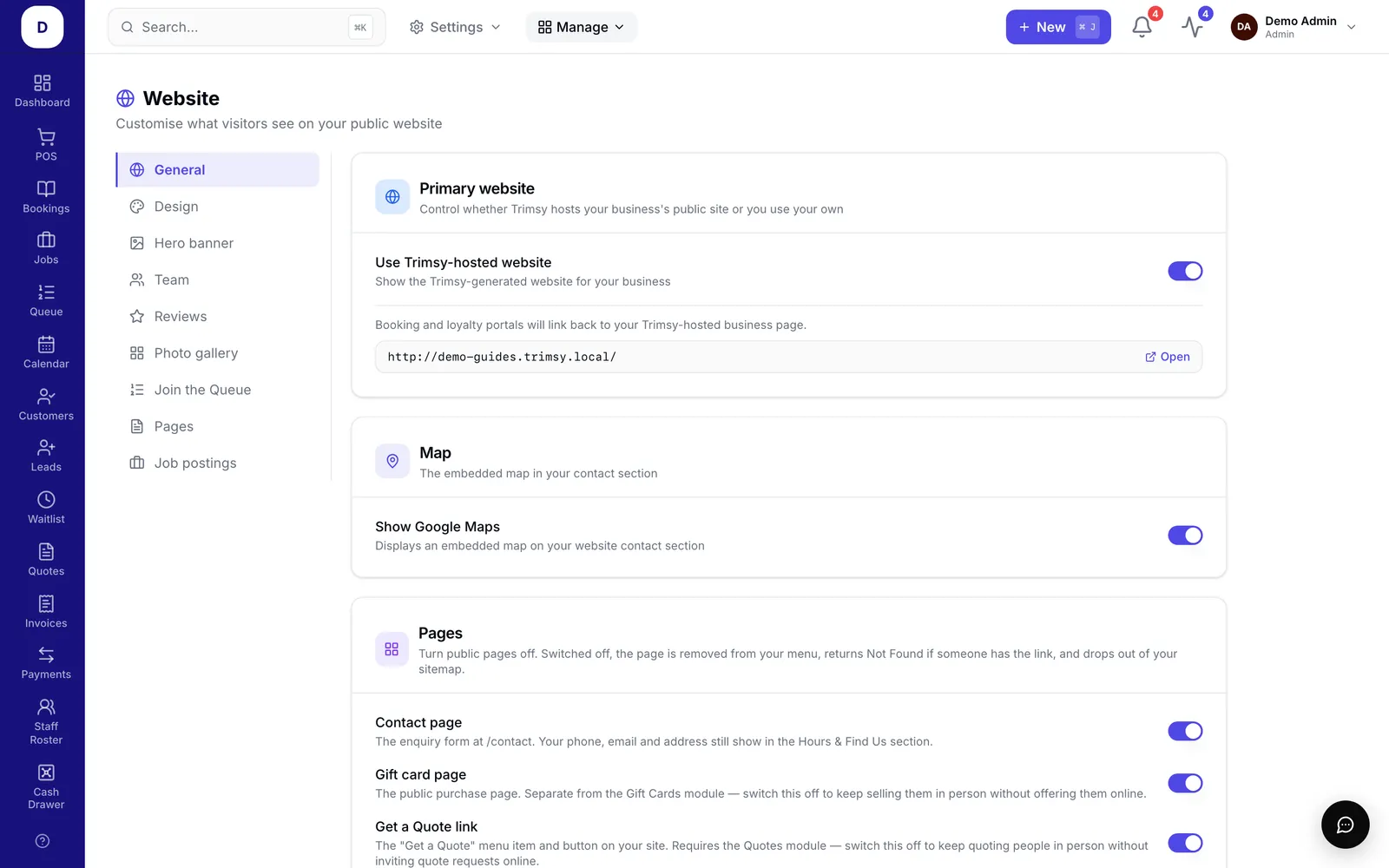Click the New button

[x=1058, y=27]
